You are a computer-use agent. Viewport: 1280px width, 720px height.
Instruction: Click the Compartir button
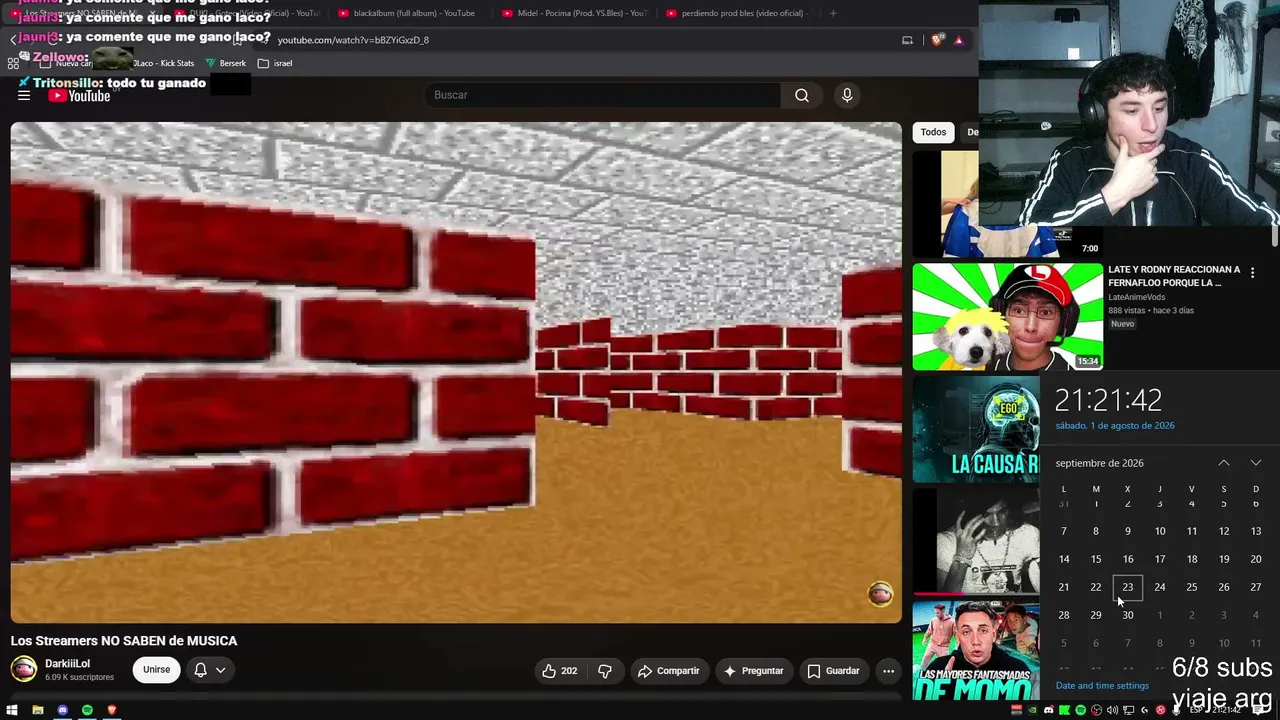click(668, 671)
